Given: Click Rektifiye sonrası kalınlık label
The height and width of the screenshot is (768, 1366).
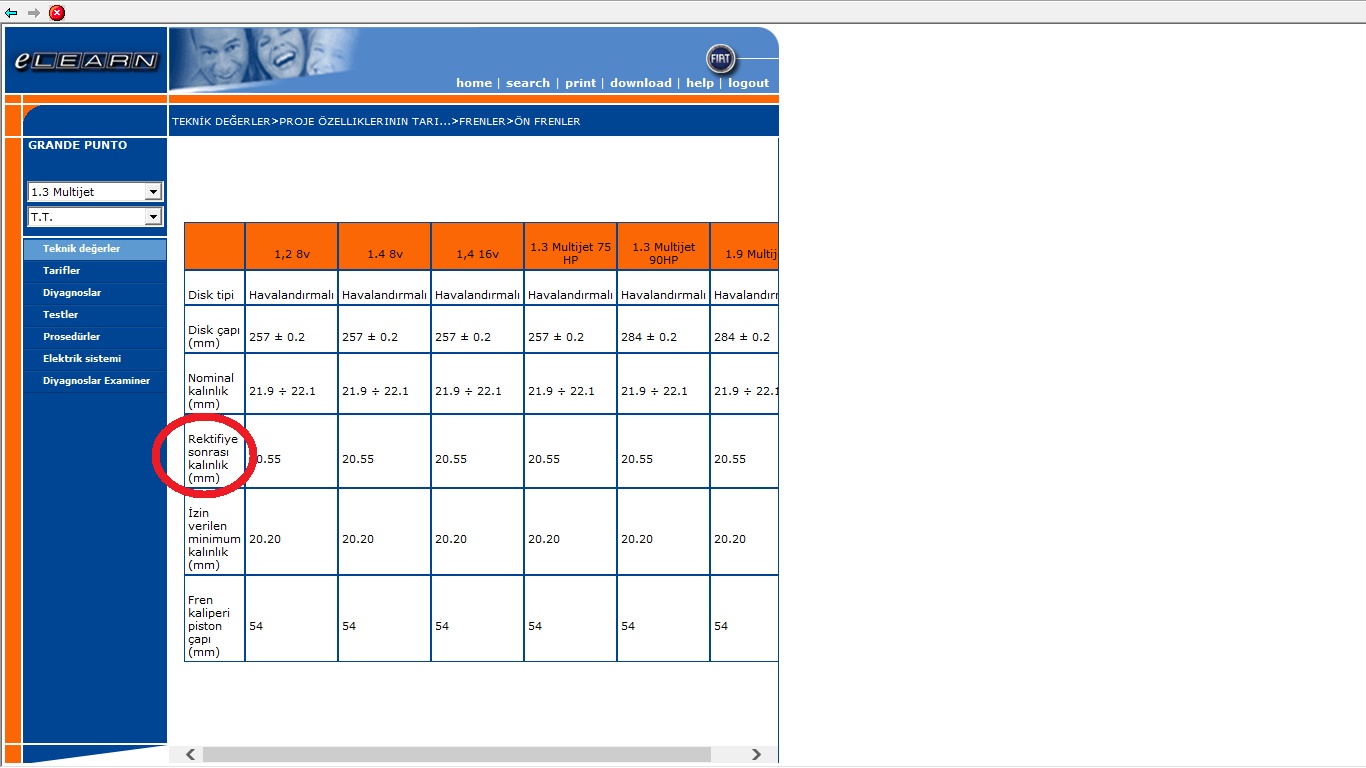Looking at the screenshot, I should click(213, 459).
